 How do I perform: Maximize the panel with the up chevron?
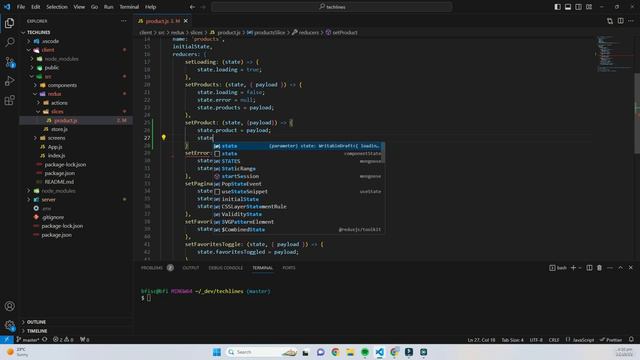(620, 268)
